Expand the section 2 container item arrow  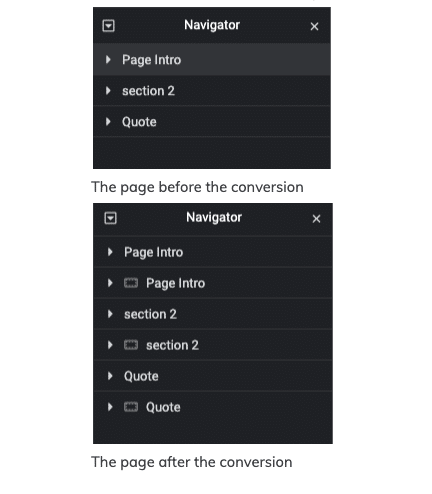[x=110, y=345]
